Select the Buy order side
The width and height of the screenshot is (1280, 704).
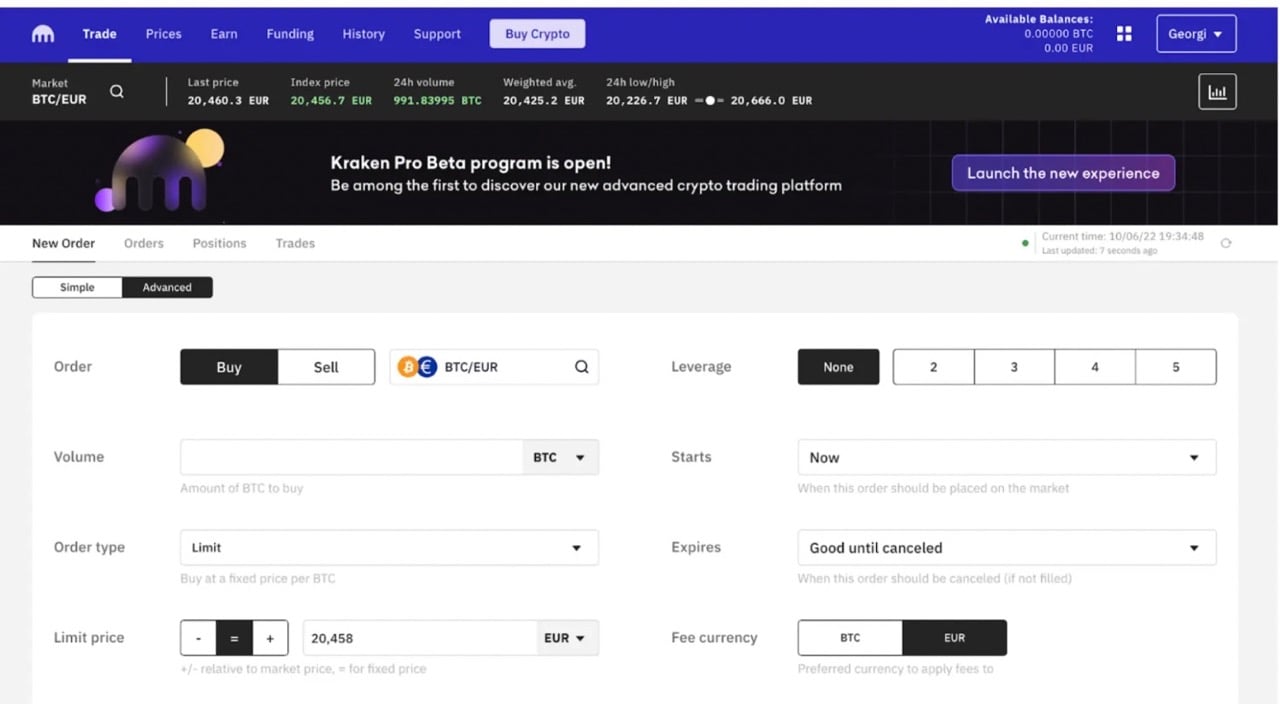click(229, 367)
